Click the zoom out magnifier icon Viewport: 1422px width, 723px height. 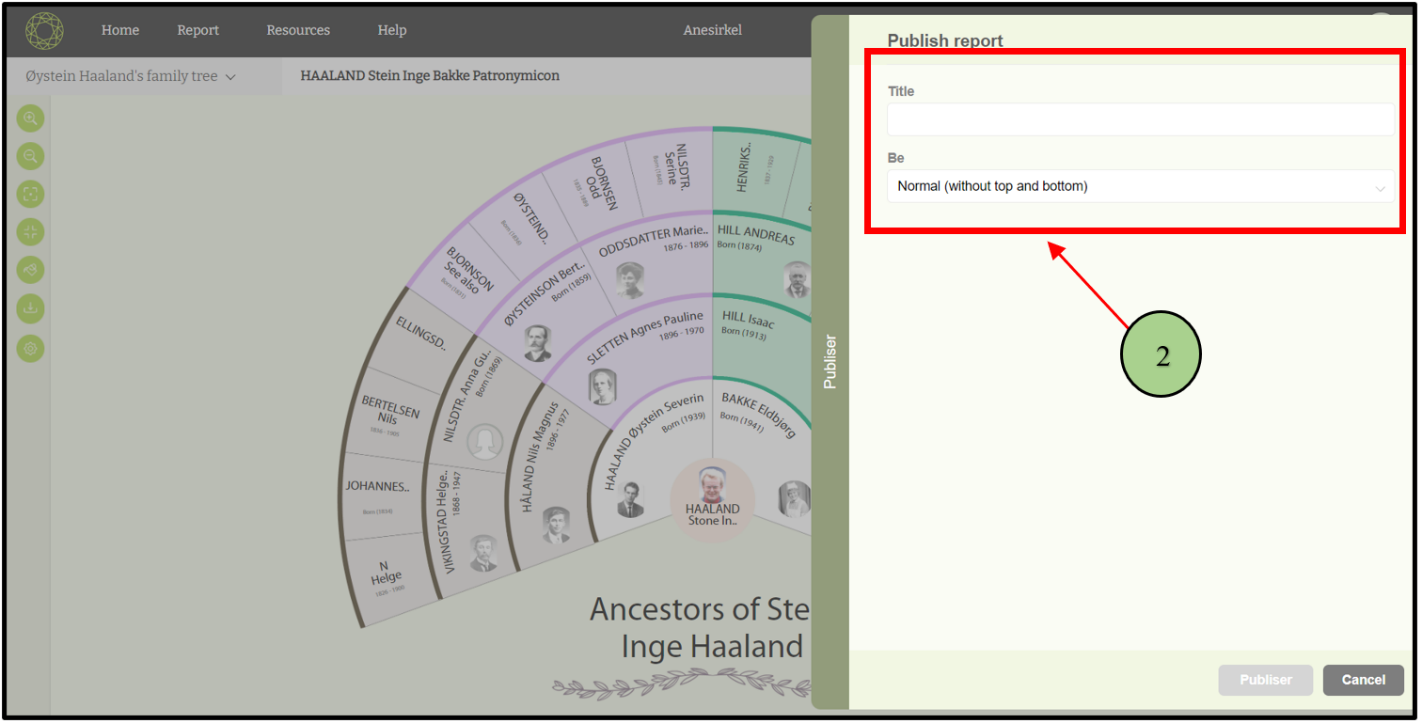(31, 156)
